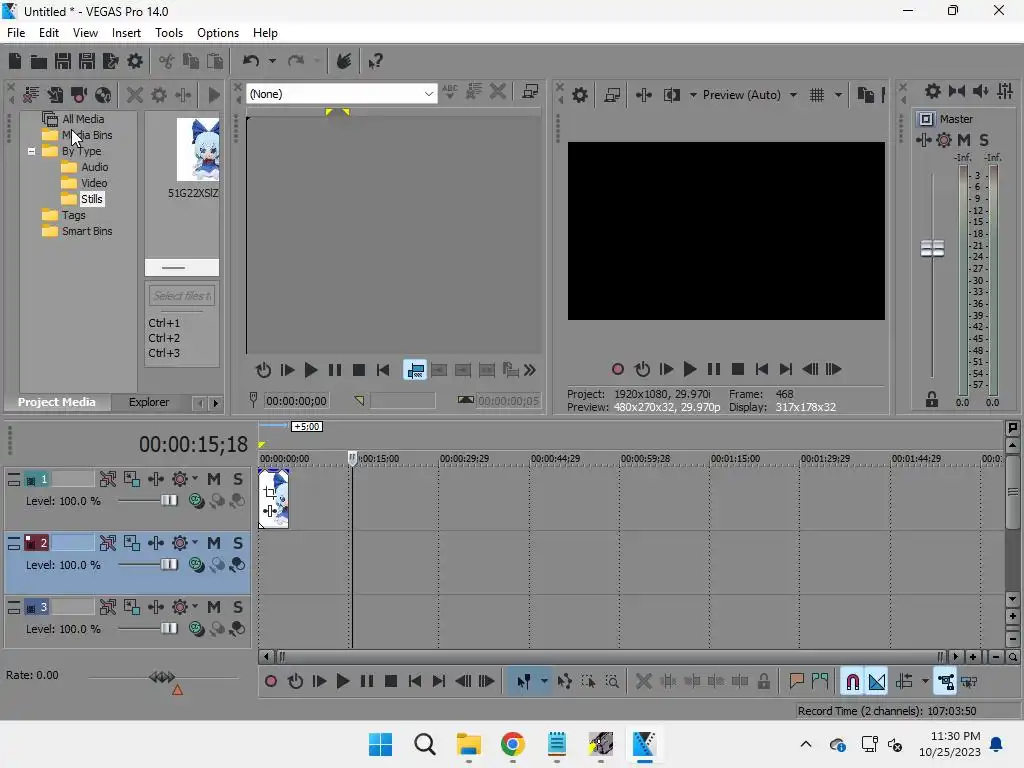
Task: Collapse the By Type tree node
Action: (31, 151)
